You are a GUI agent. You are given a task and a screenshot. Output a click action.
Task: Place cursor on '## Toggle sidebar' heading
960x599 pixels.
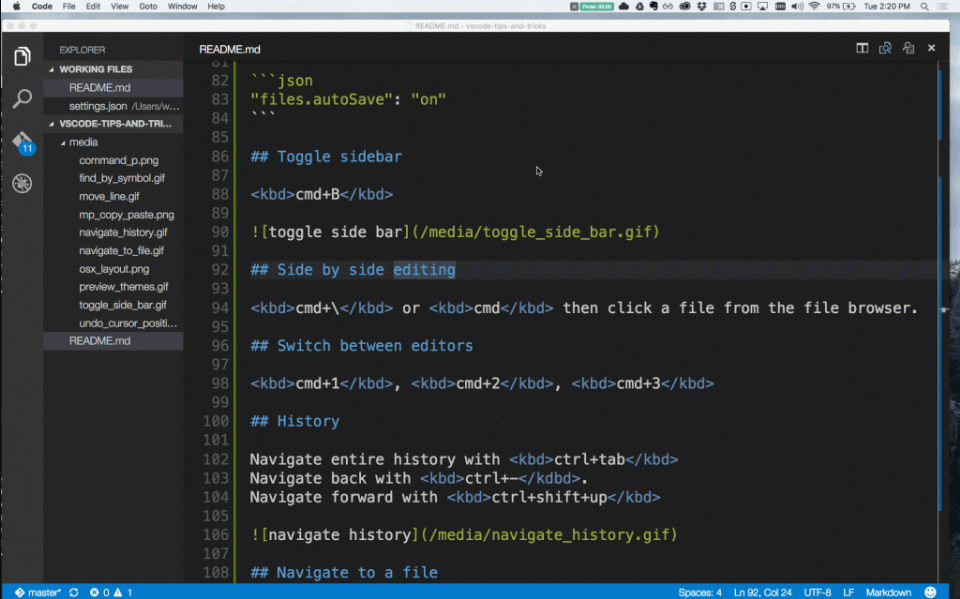[x=326, y=157]
